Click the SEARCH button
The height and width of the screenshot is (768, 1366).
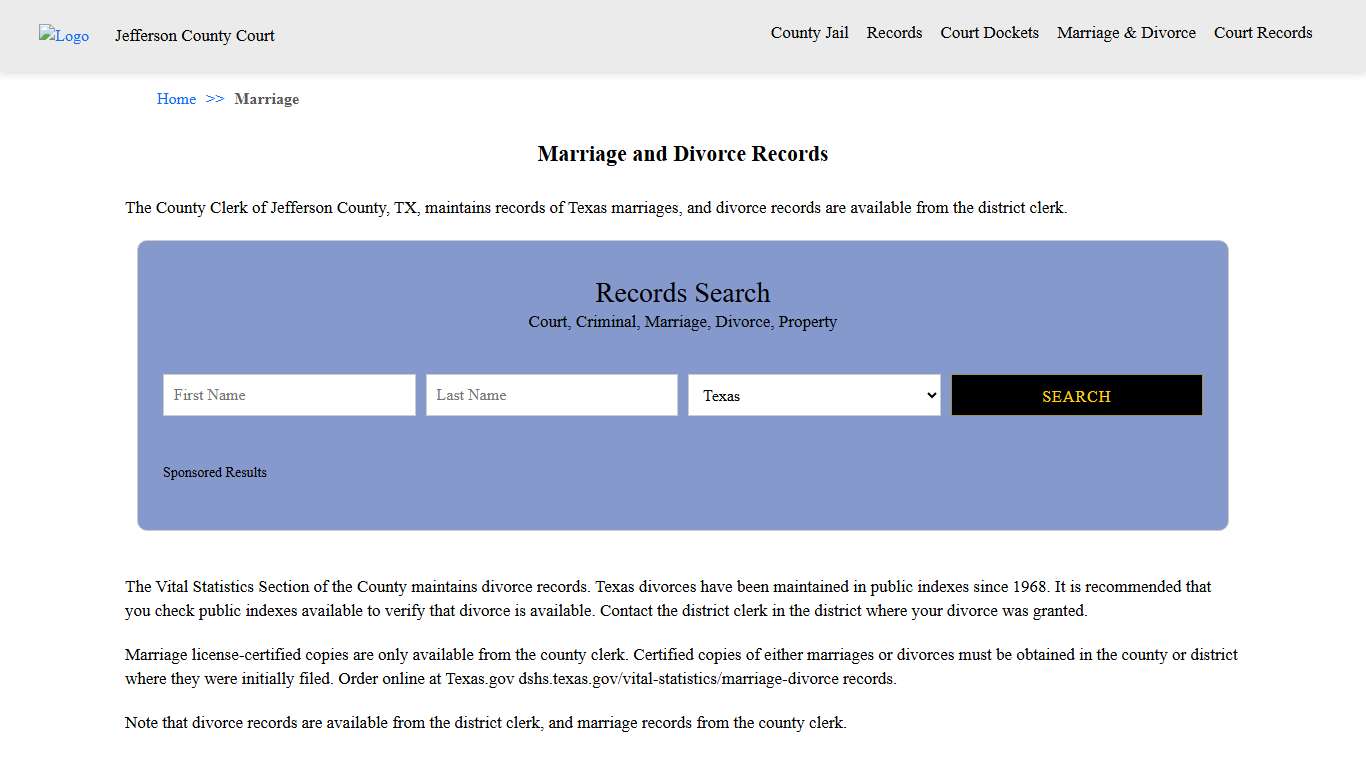1076,395
